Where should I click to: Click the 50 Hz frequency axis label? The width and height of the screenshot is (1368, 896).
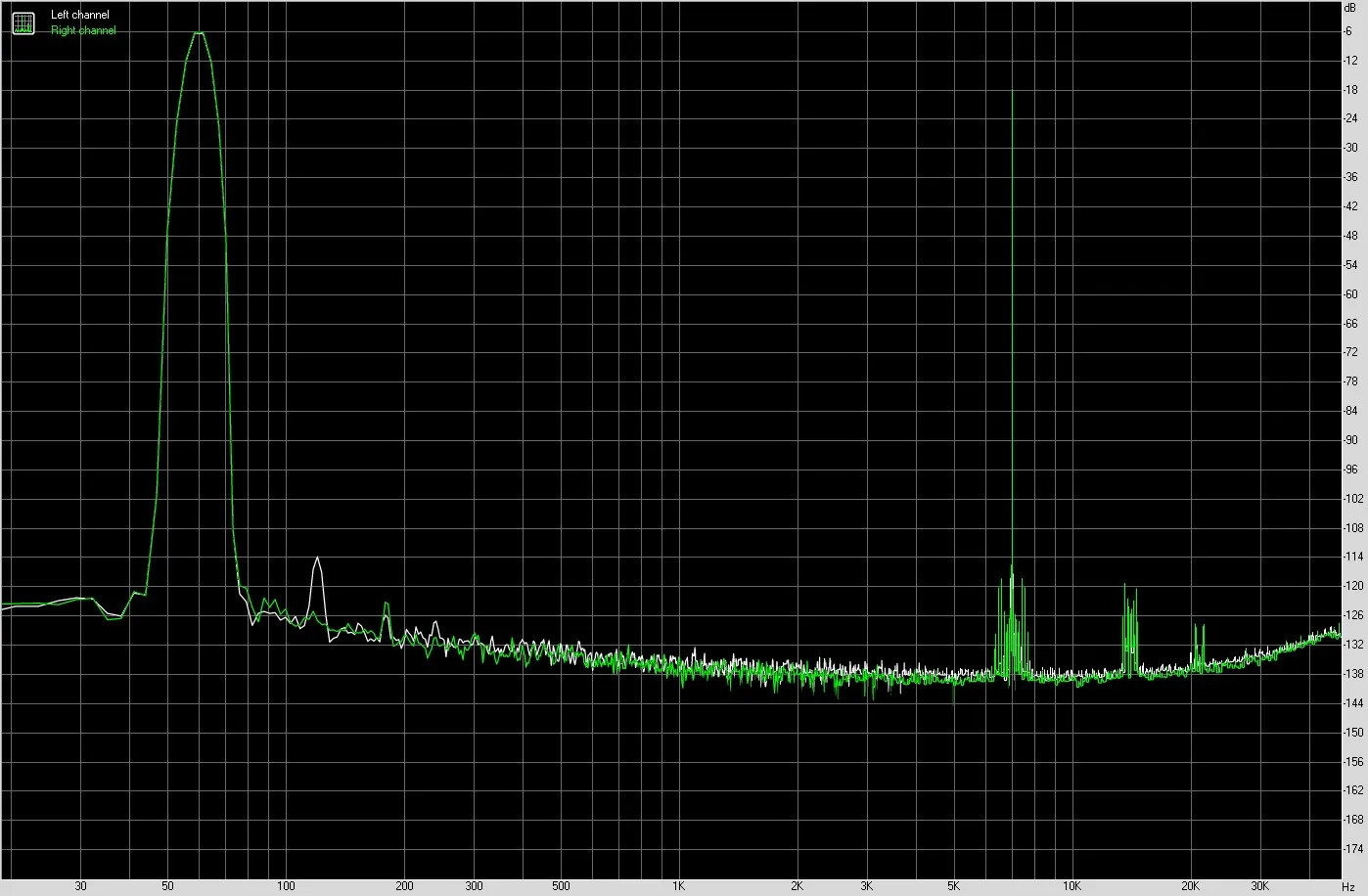point(168,886)
